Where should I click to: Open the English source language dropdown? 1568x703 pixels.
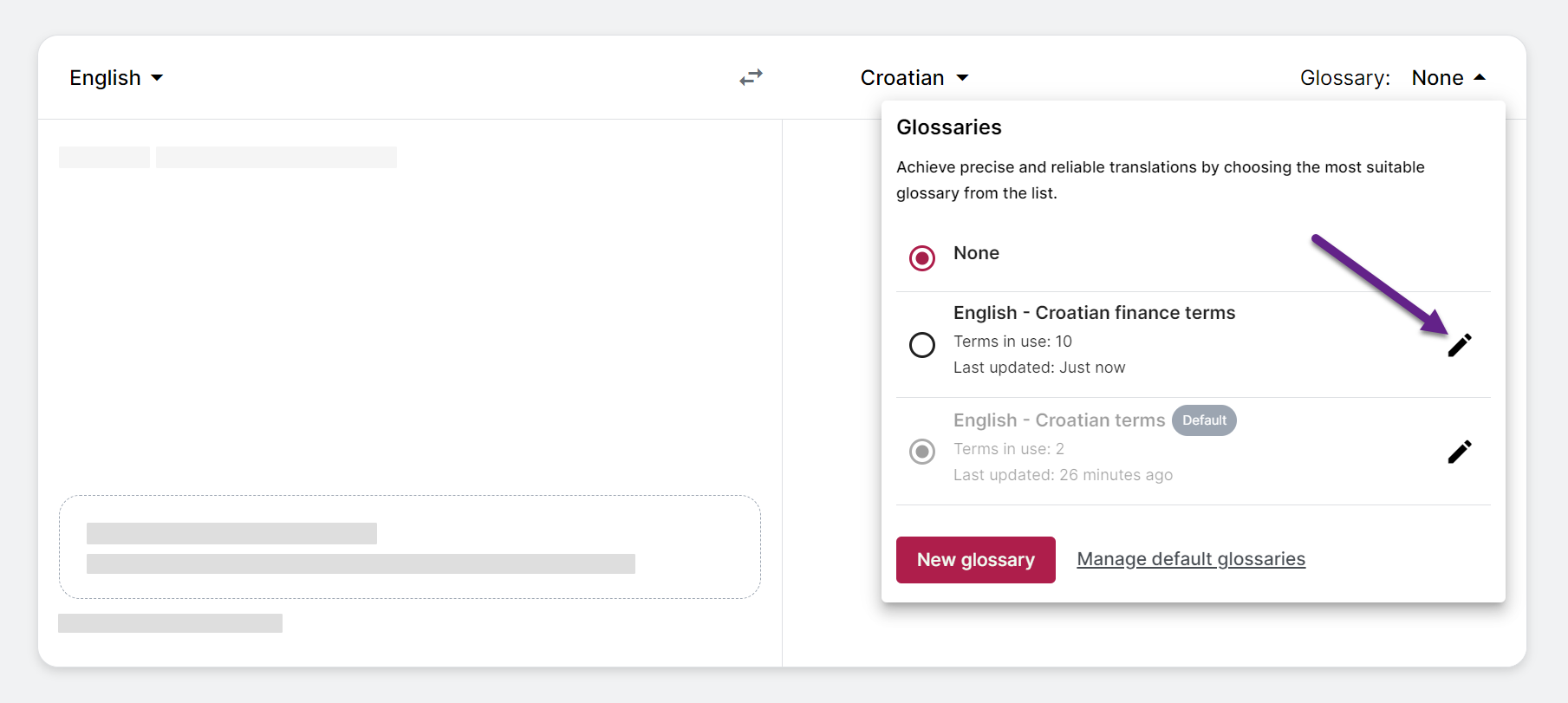116,78
